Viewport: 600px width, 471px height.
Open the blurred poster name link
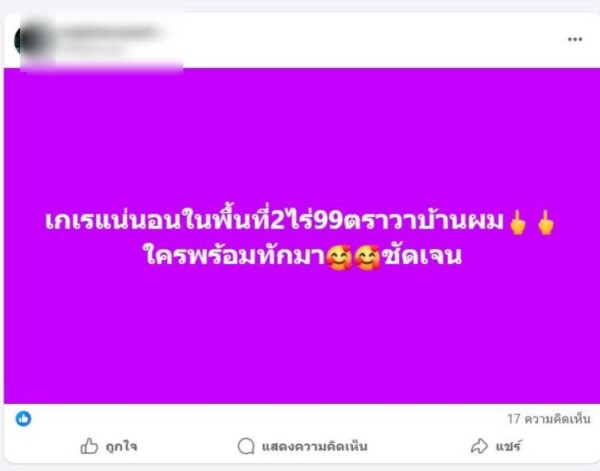click(x=111, y=32)
